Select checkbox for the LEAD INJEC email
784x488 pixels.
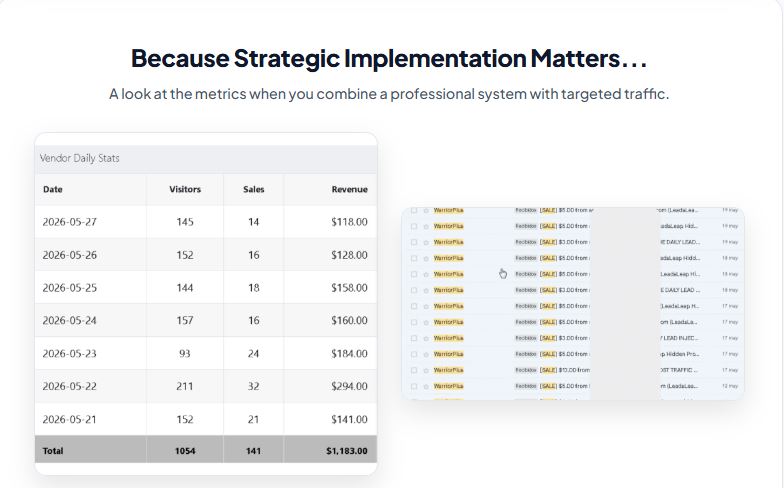pos(414,338)
